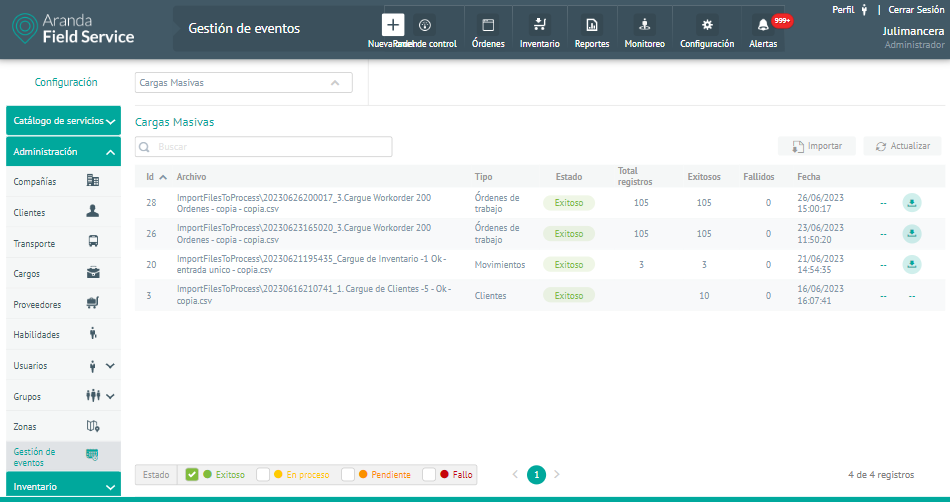Check the En proceso status filter

click(x=263, y=475)
